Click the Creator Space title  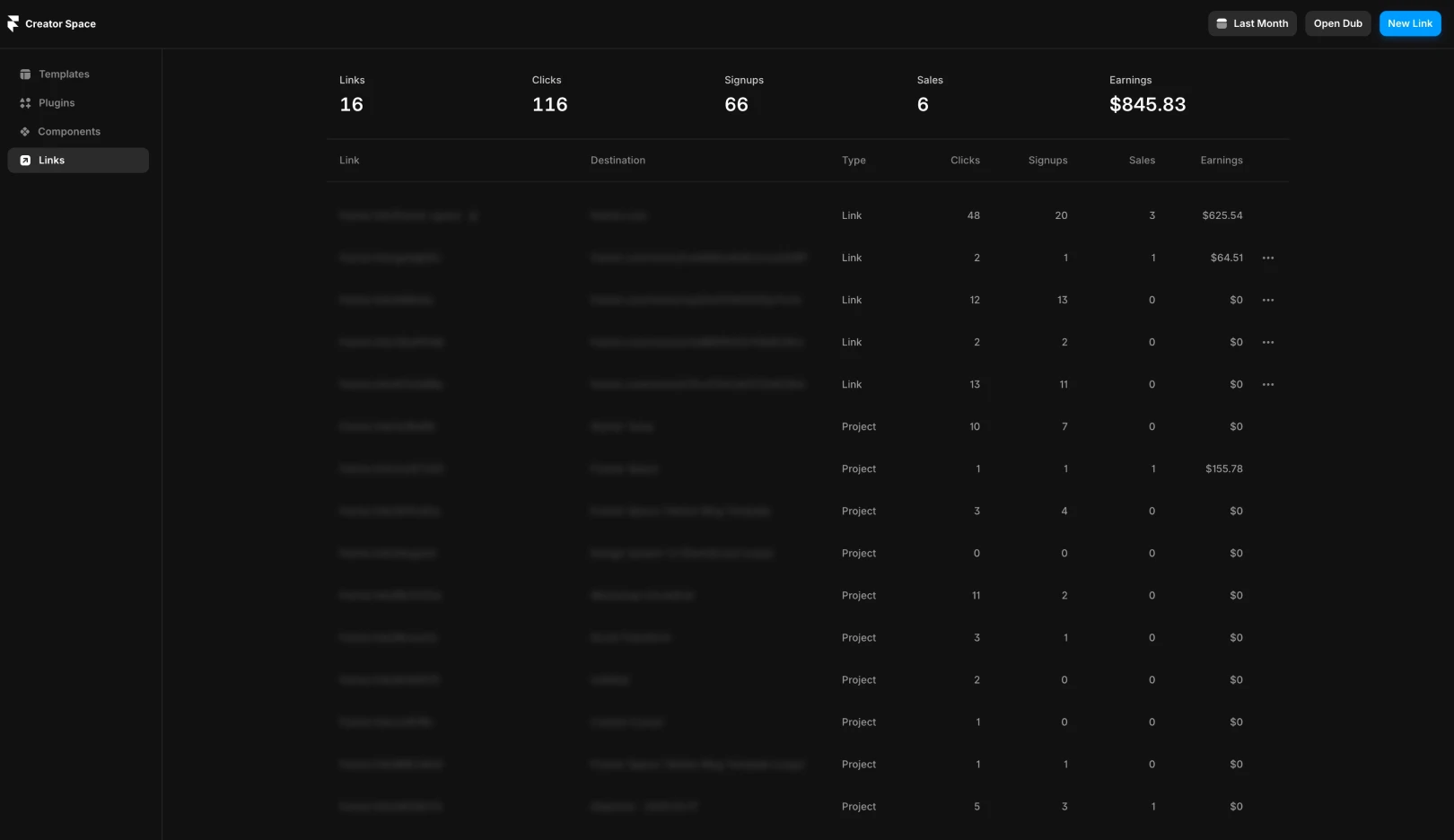pyautogui.click(x=60, y=24)
